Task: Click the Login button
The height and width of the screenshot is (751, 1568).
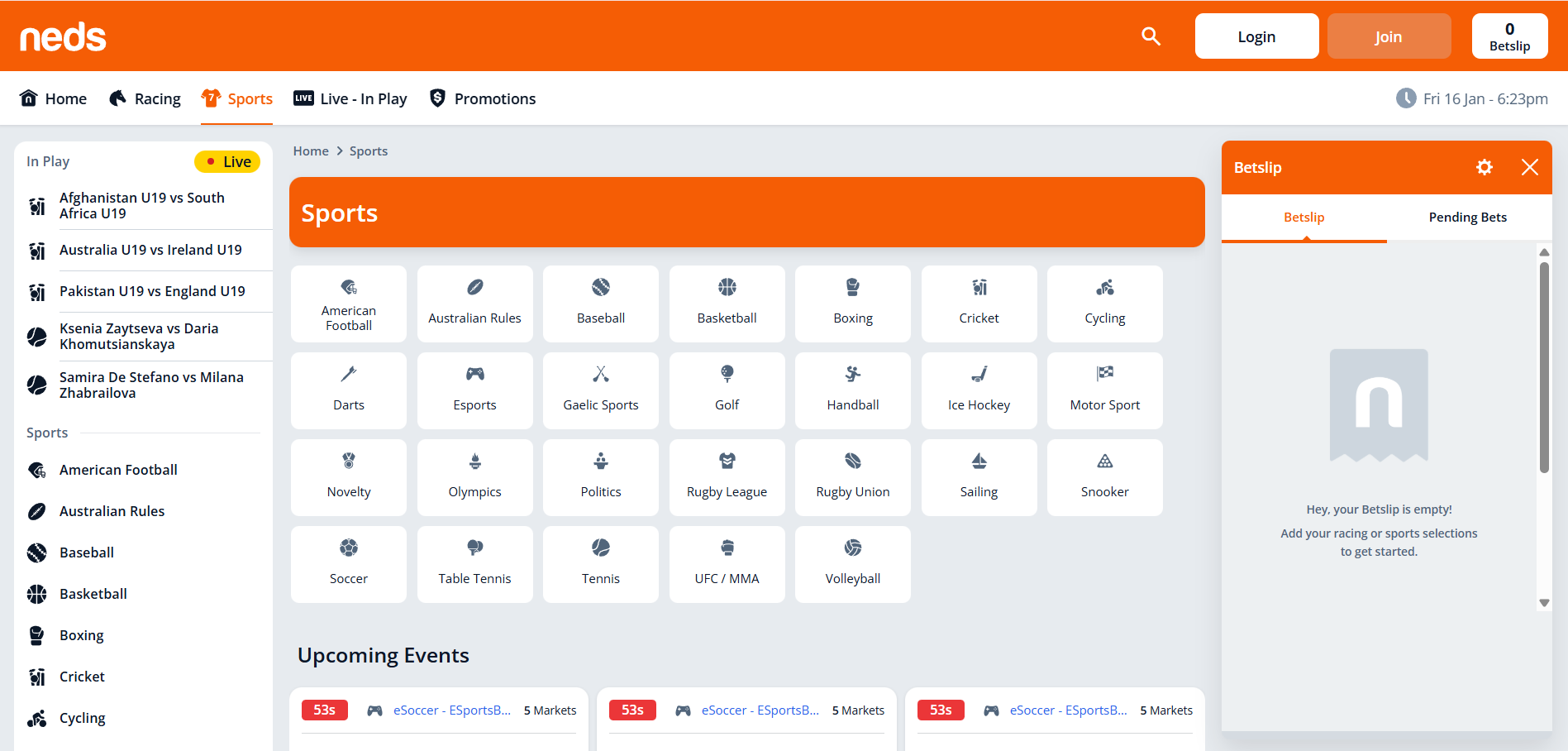Action: coord(1257,36)
